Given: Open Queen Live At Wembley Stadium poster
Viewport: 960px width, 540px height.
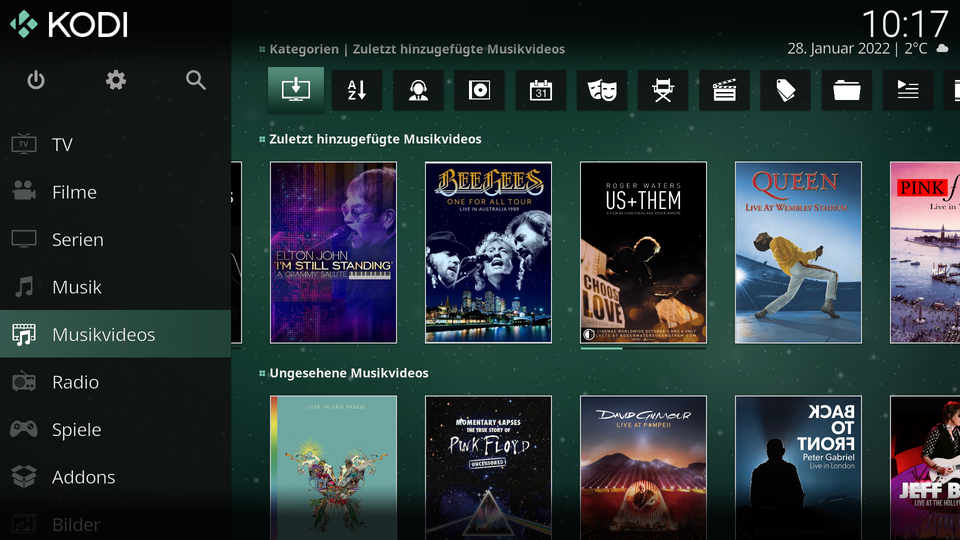Looking at the screenshot, I should coord(798,252).
